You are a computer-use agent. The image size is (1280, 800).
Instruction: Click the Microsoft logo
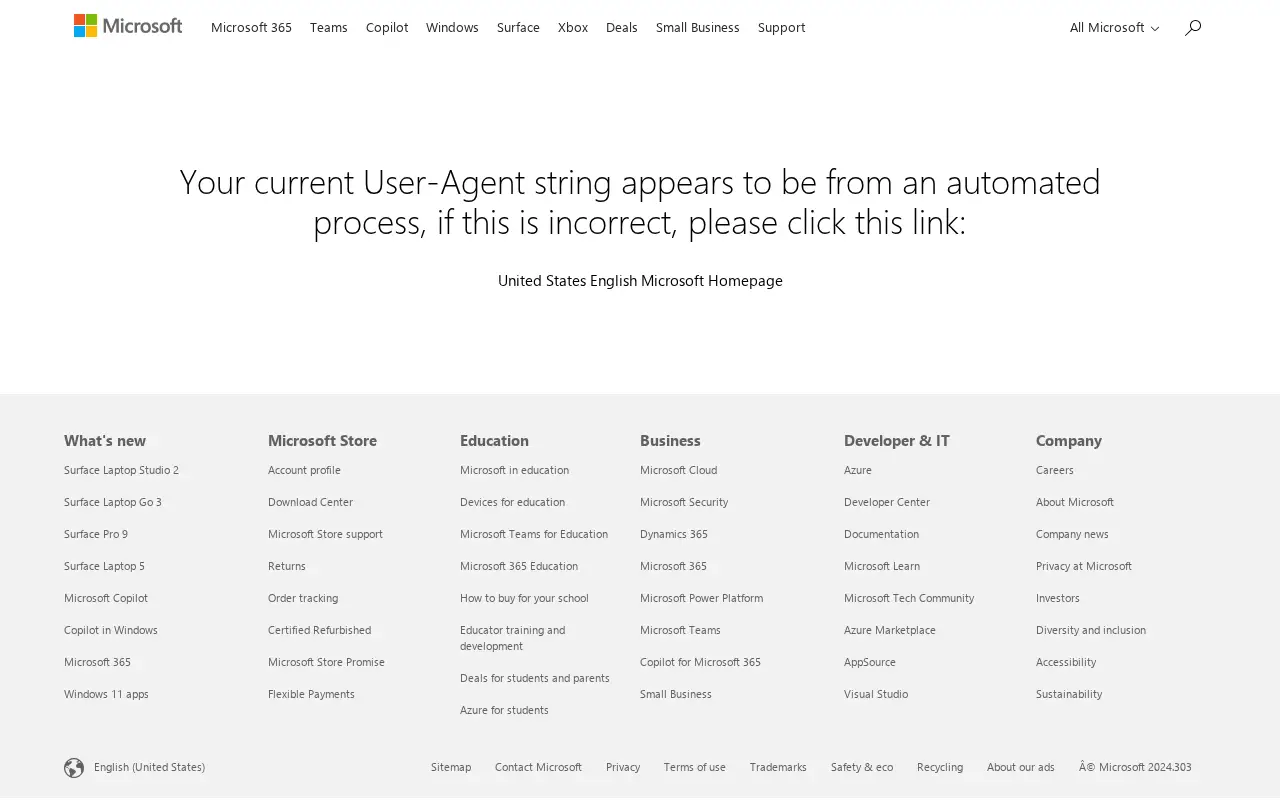[x=128, y=26]
